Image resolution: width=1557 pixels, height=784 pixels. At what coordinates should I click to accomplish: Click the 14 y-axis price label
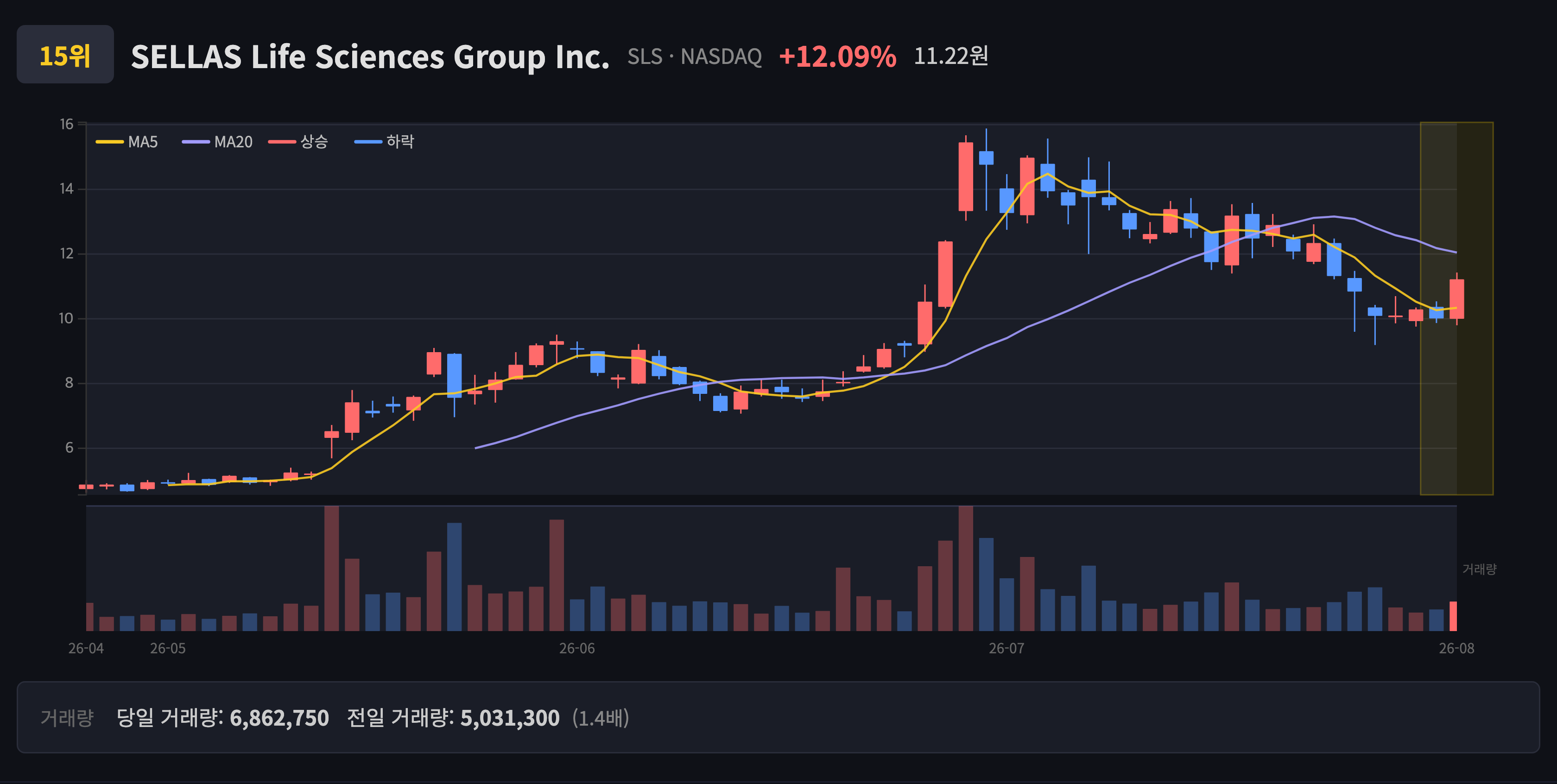coord(66,189)
